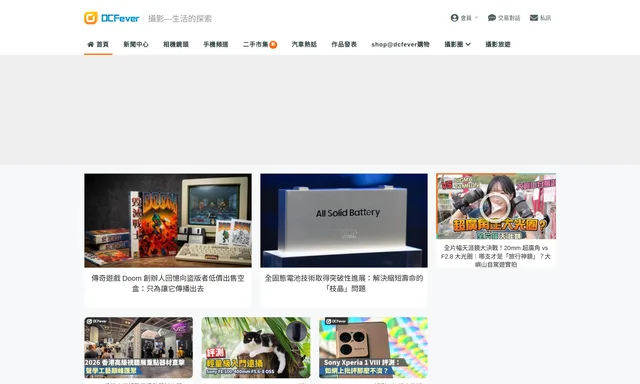Open the 汽車熱話 menu item
Image resolution: width=640 pixels, height=384 pixels.
coord(304,44)
